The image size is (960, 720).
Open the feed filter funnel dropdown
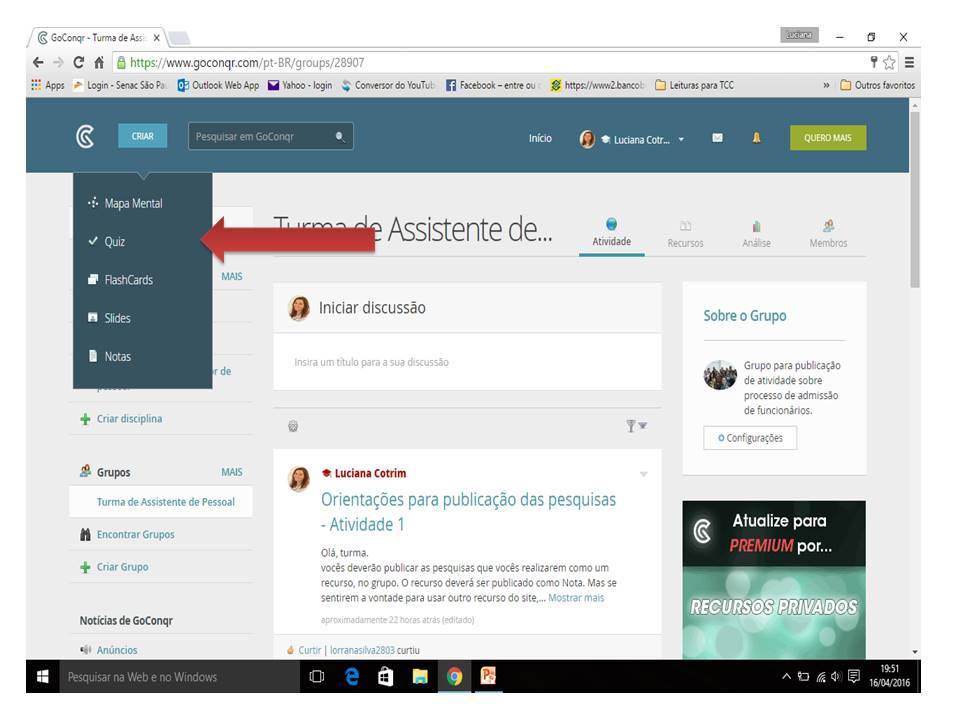(636, 426)
